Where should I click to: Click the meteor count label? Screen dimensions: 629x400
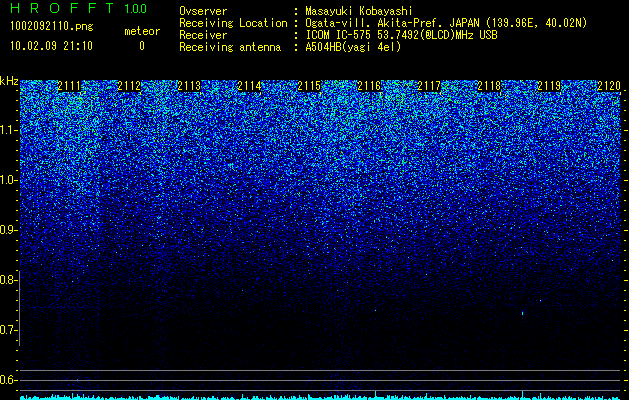point(142,31)
